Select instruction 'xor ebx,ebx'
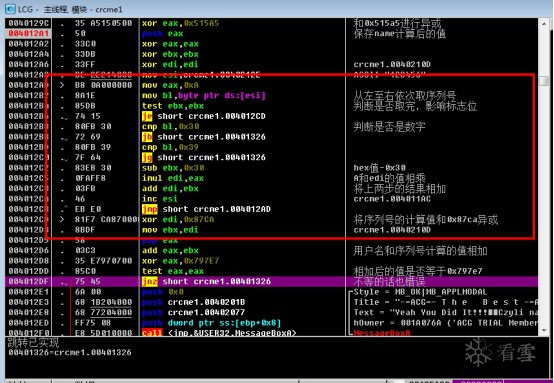 point(170,54)
